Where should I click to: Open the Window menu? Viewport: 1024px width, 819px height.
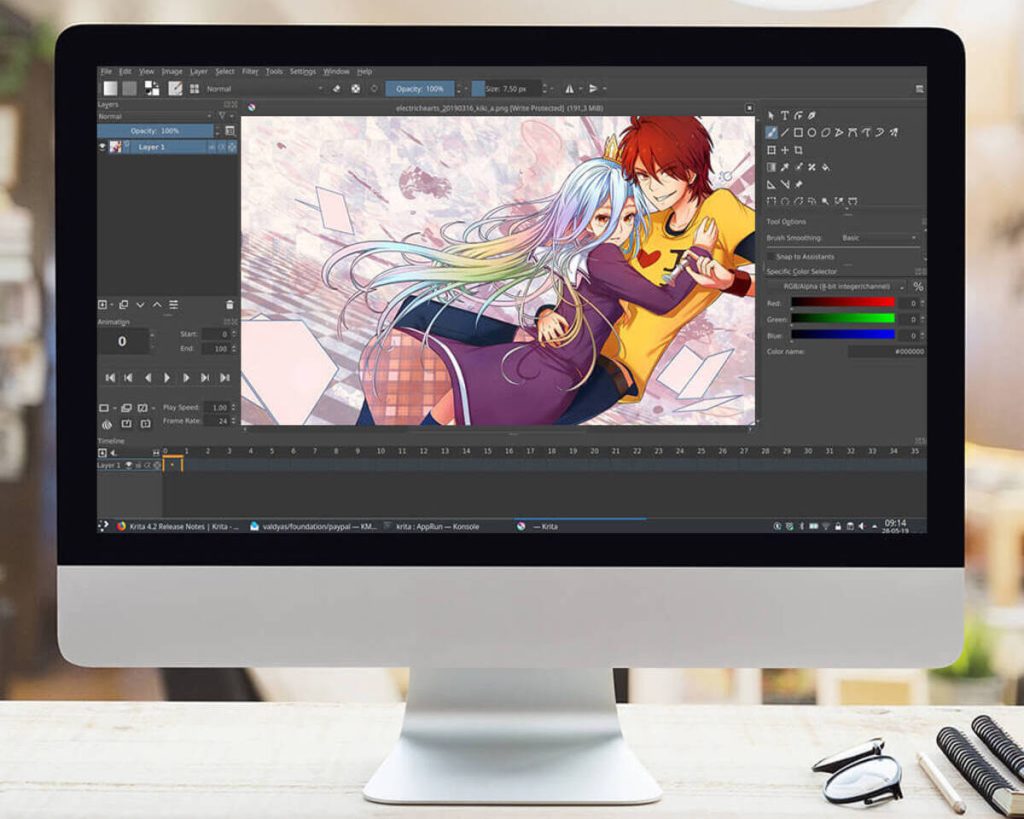coord(336,71)
